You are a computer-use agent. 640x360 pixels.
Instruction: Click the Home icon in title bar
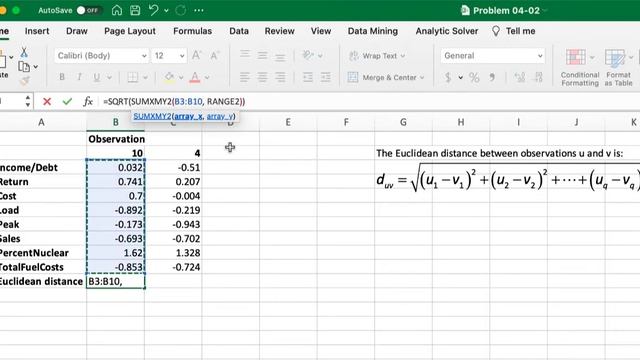pos(117,10)
